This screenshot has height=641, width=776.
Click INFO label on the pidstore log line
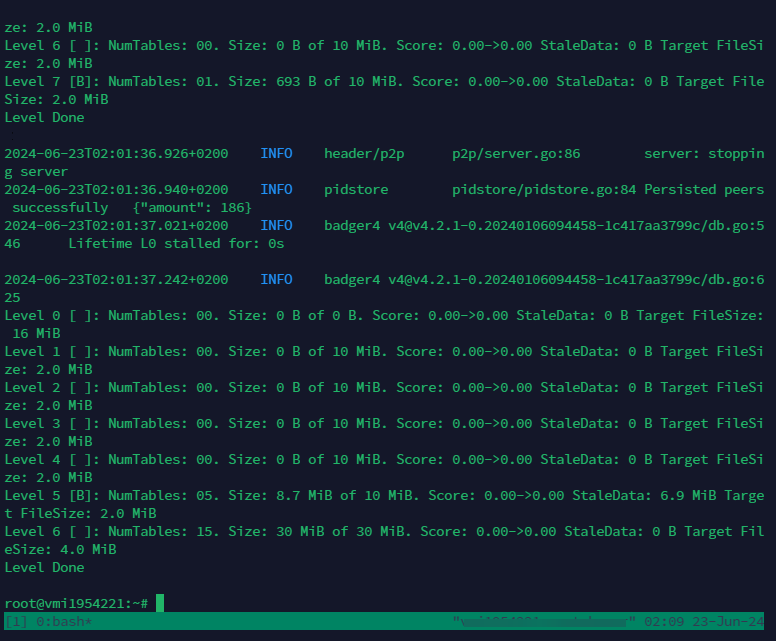coord(276,189)
